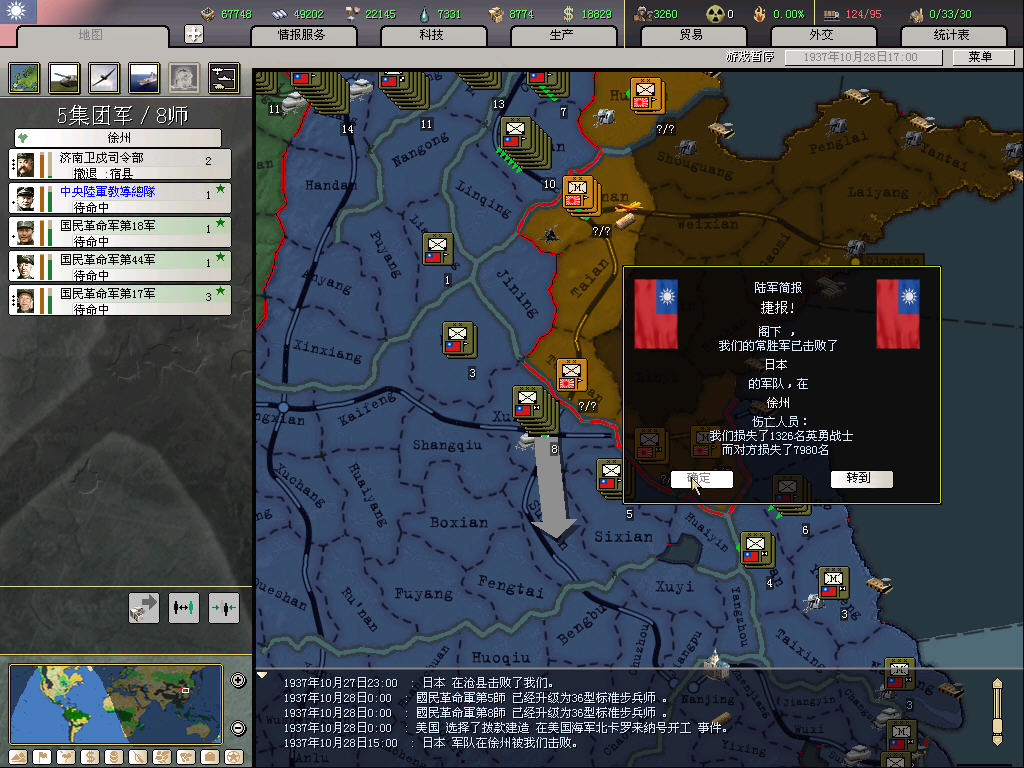Select Chinese army stack labeled 5 near Sixian
1024x768 pixels.
(x=611, y=477)
